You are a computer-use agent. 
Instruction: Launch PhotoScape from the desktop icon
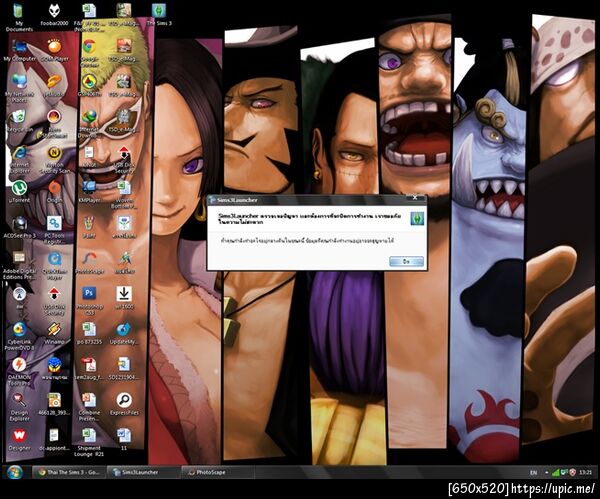(89, 263)
